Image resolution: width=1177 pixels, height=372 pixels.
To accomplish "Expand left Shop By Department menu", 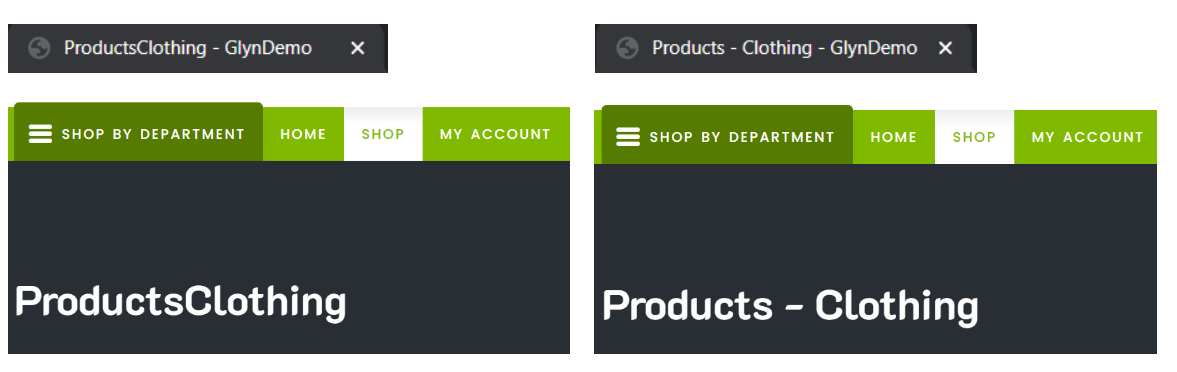I will (138, 132).
